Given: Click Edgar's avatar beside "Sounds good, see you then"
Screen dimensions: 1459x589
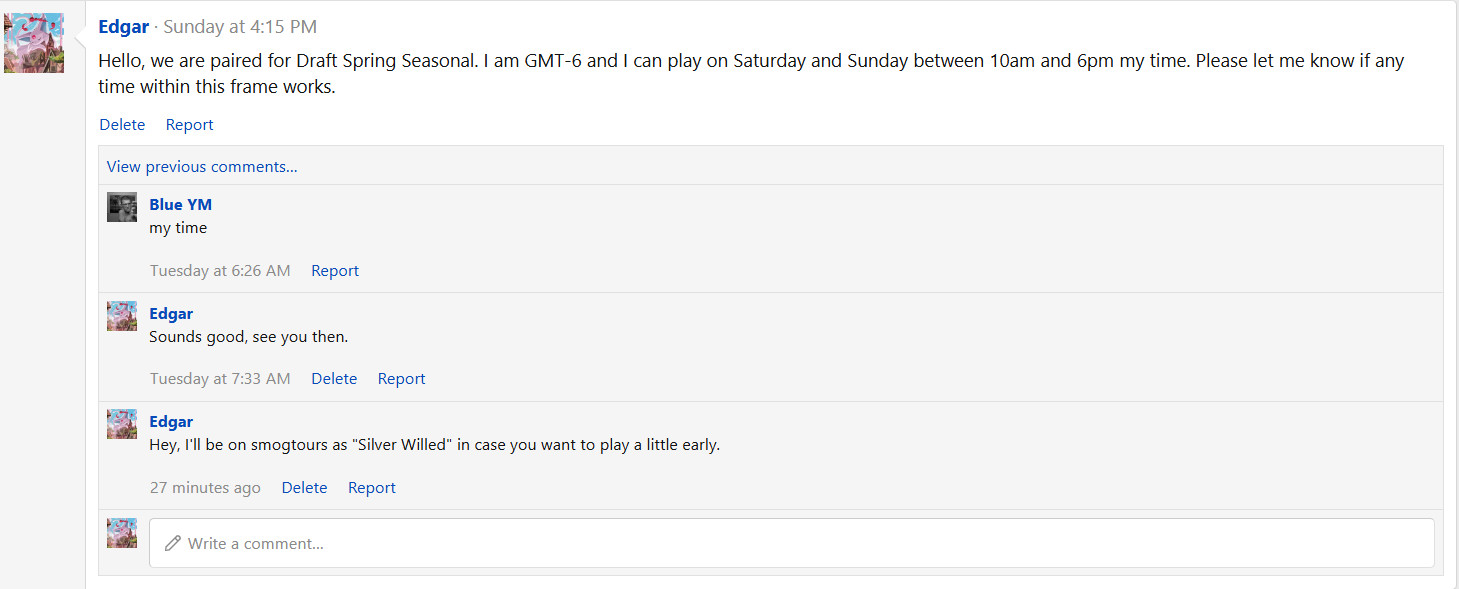Looking at the screenshot, I should pyautogui.click(x=122, y=316).
